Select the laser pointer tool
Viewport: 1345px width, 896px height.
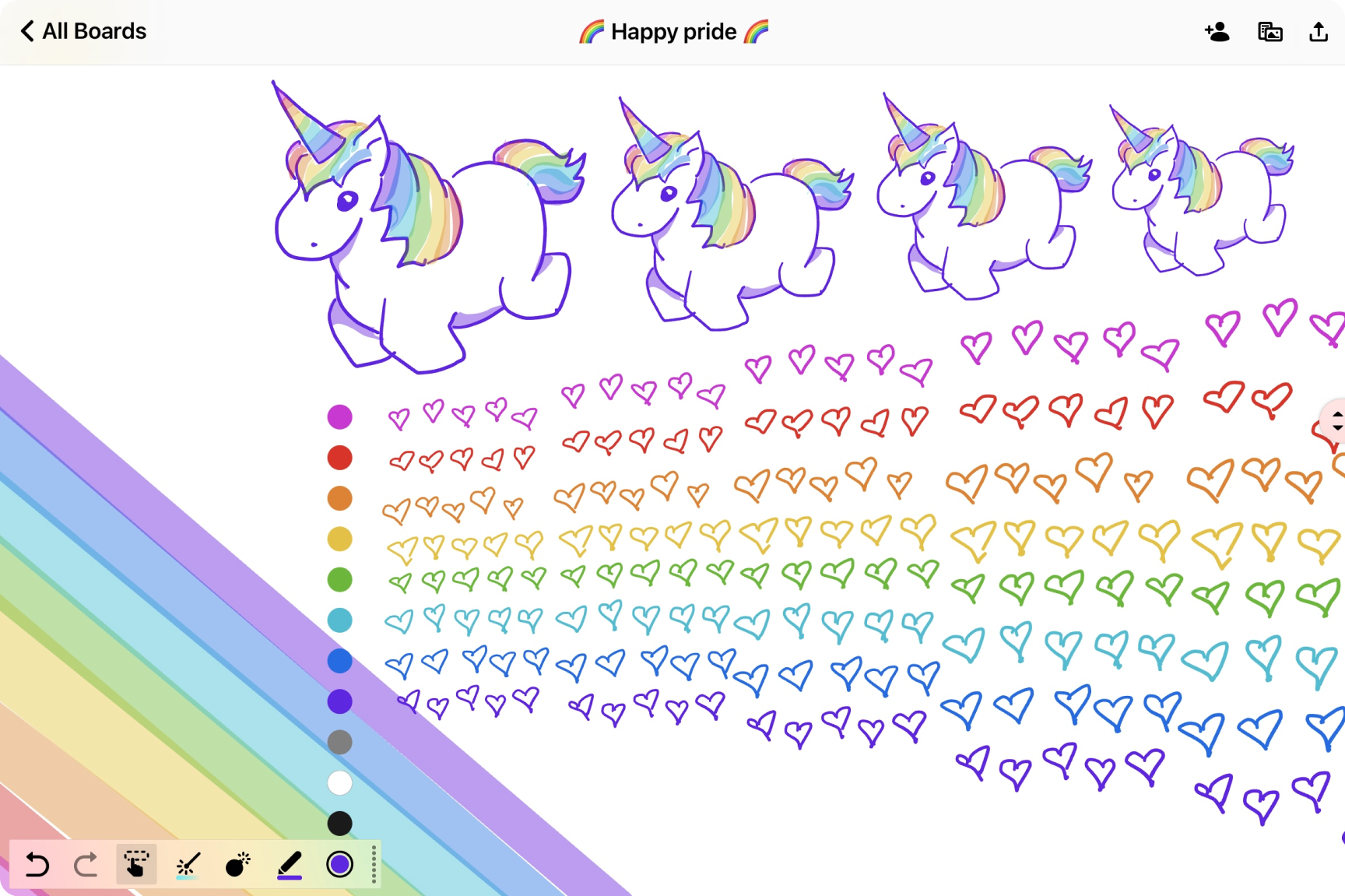188,864
